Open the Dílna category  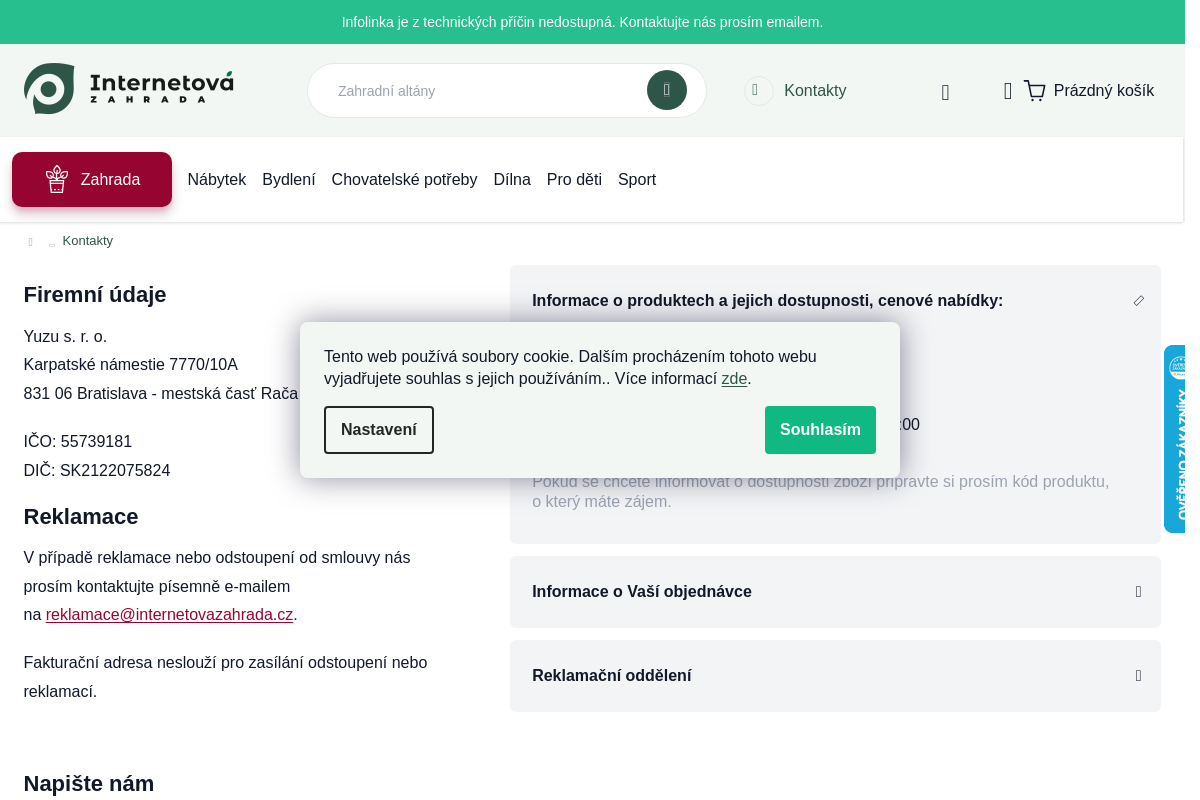[x=512, y=180]
